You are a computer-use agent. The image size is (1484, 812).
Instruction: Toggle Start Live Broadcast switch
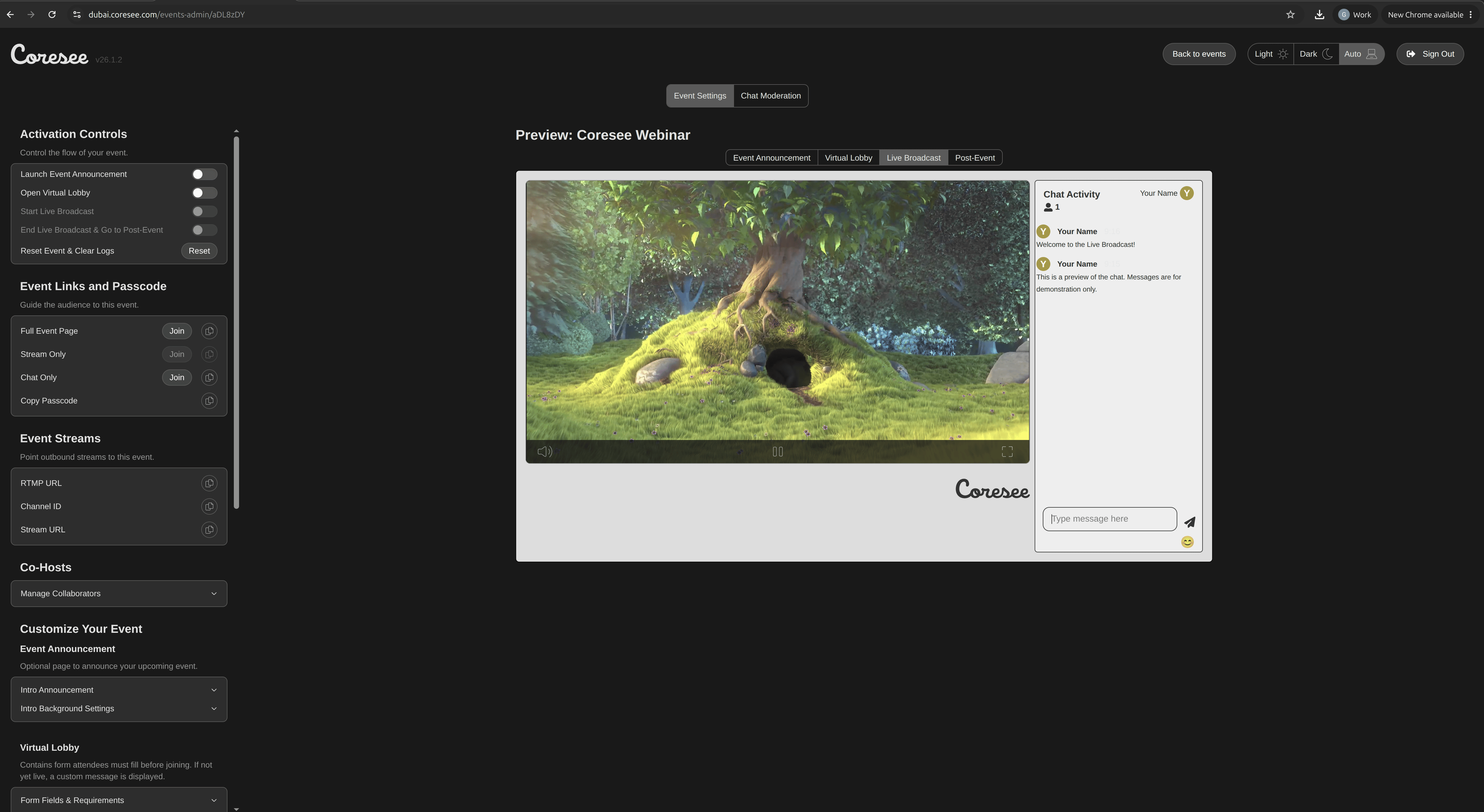pos(204,212)
